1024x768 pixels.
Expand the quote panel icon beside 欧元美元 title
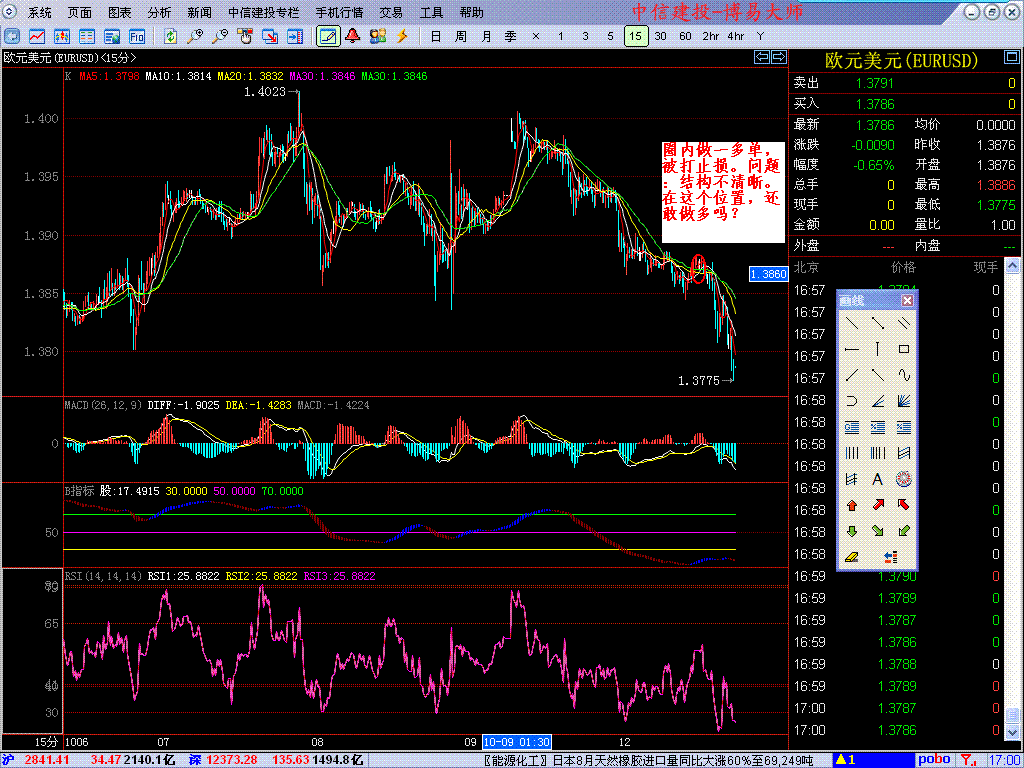1011,60
